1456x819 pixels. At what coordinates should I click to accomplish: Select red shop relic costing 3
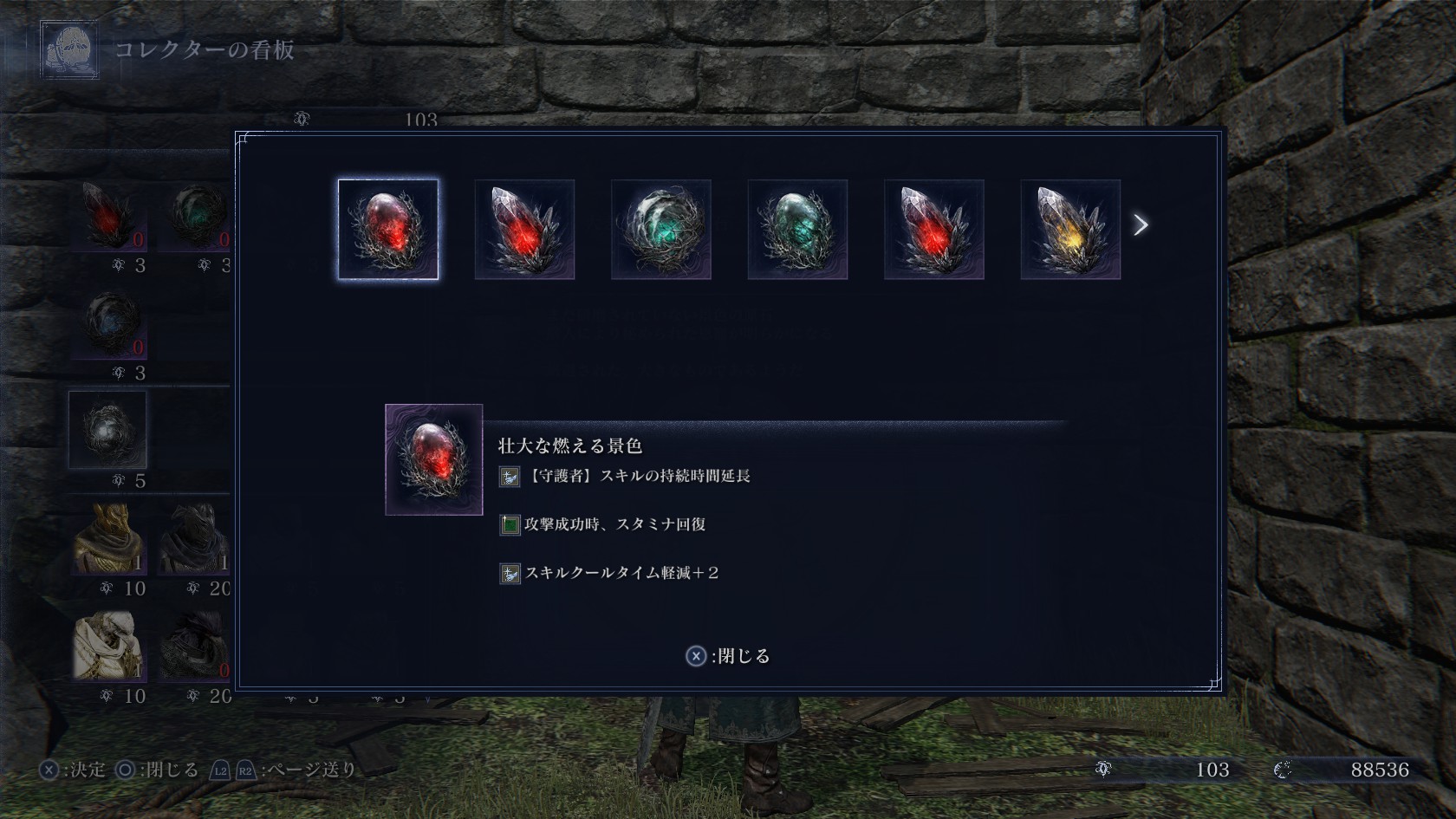pyautogui.click(x=109, y=215)
